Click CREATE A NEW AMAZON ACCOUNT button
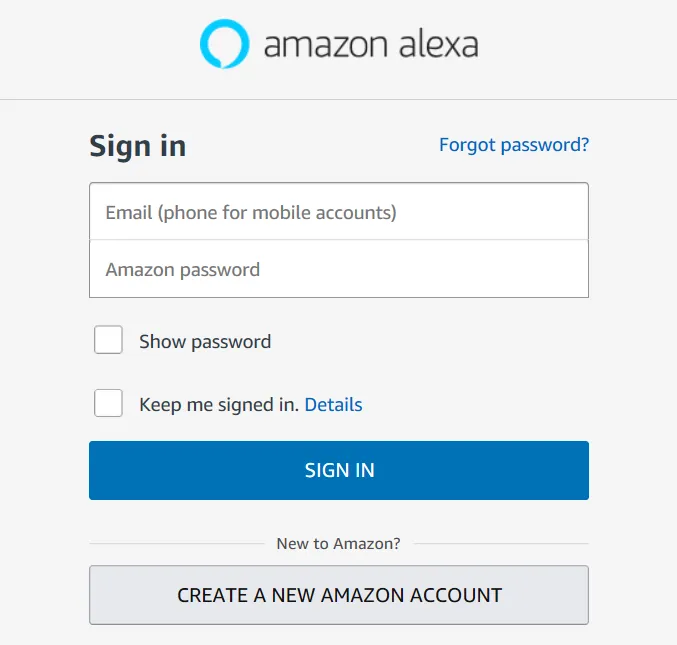677x645 pixels. point(339,595)
